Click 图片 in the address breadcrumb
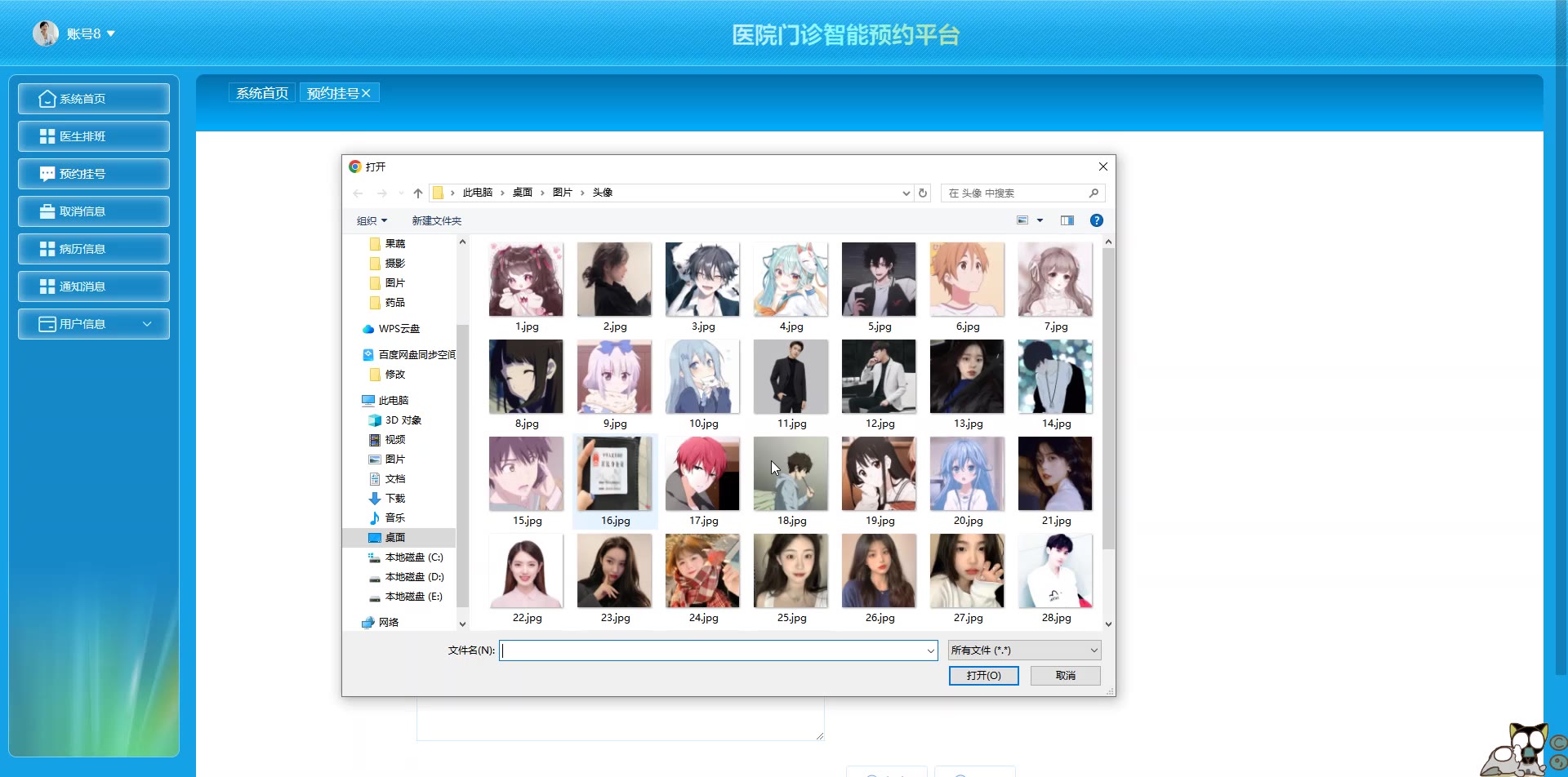This screenshot has height=777, width=1568. tap(563, 193)
